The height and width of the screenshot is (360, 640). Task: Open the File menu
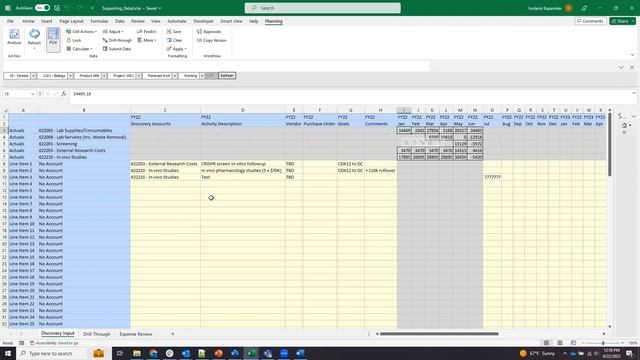10,21
